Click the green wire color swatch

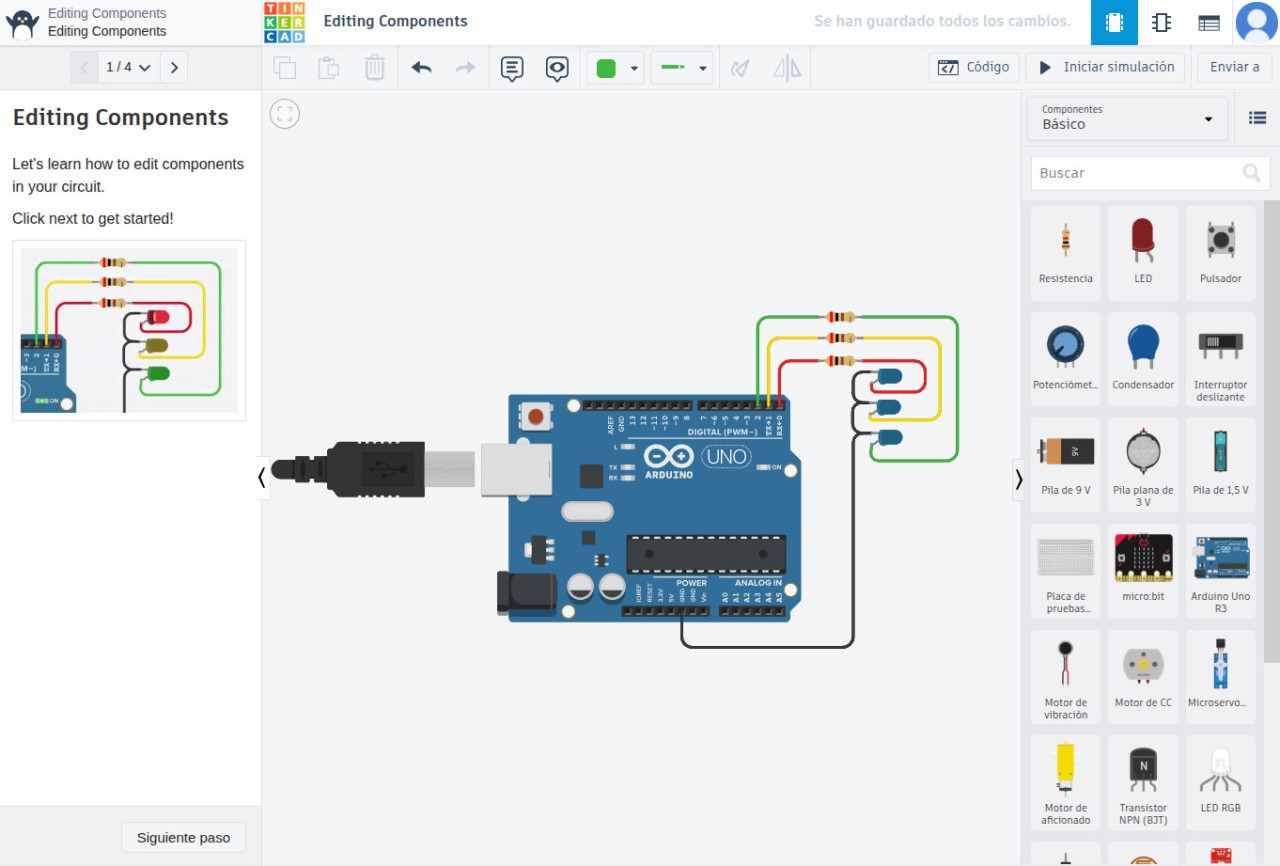(x=606, y=68)
